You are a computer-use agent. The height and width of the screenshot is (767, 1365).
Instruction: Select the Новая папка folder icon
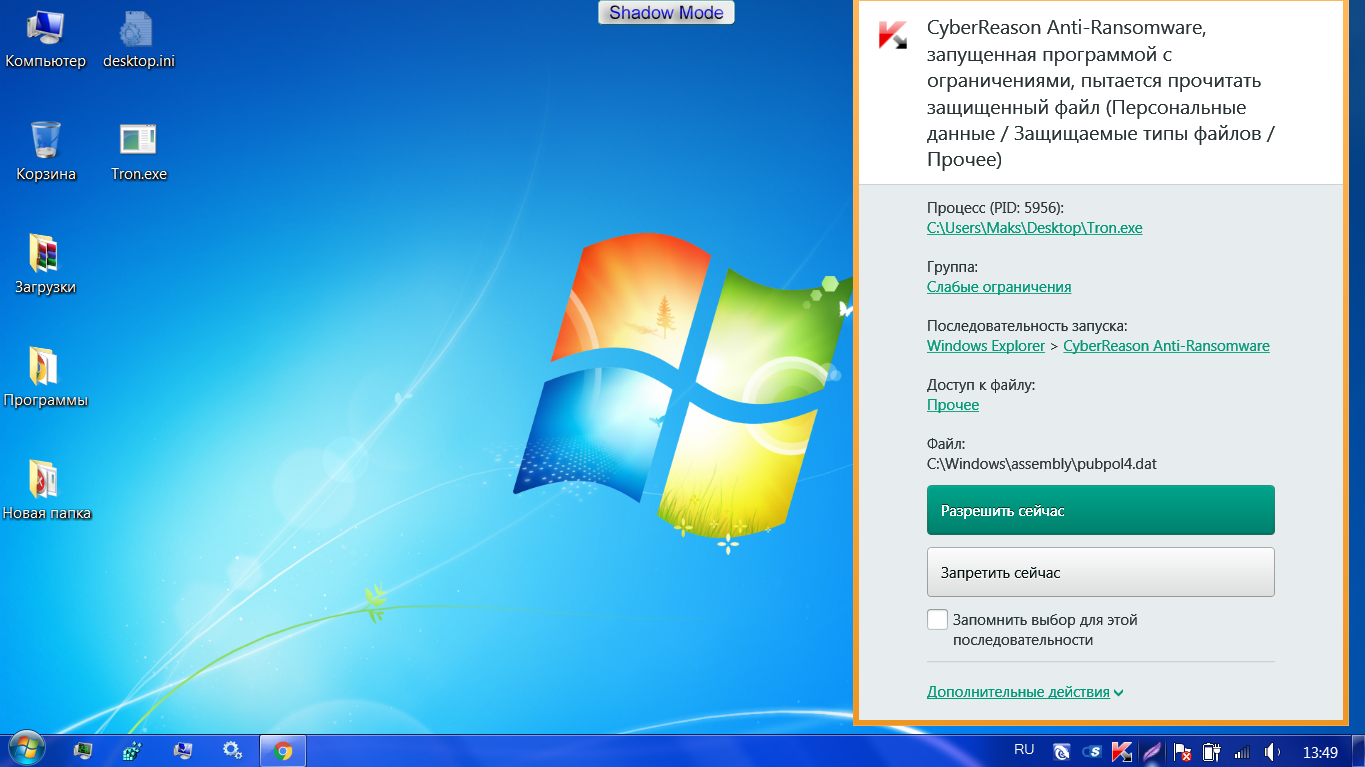(46, 491)
